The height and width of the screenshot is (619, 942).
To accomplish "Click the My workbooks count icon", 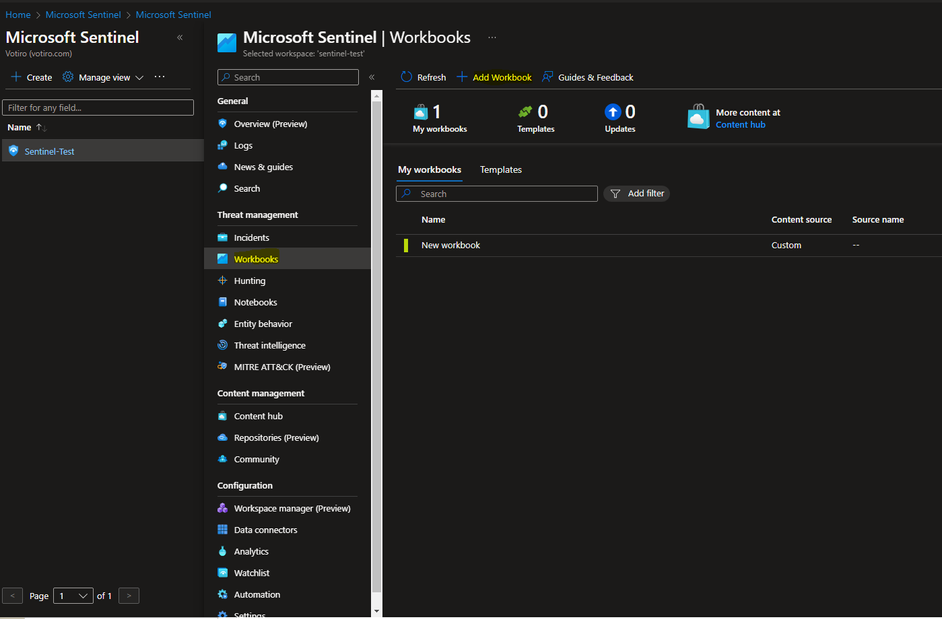I will (x=421, y=112).
